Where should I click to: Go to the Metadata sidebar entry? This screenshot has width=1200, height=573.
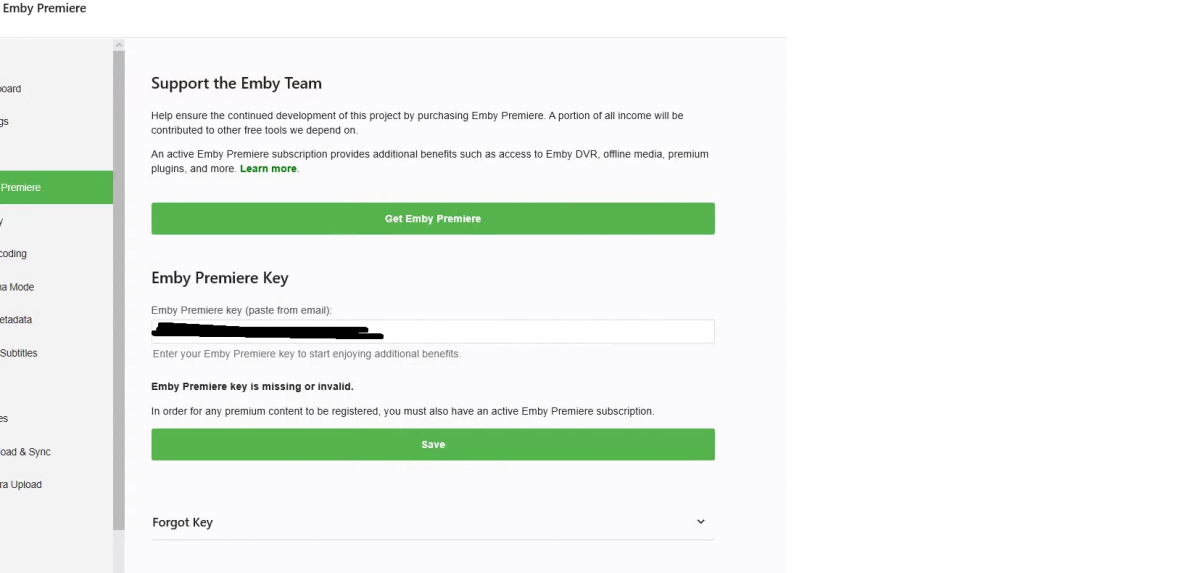(x=15, y=320)
